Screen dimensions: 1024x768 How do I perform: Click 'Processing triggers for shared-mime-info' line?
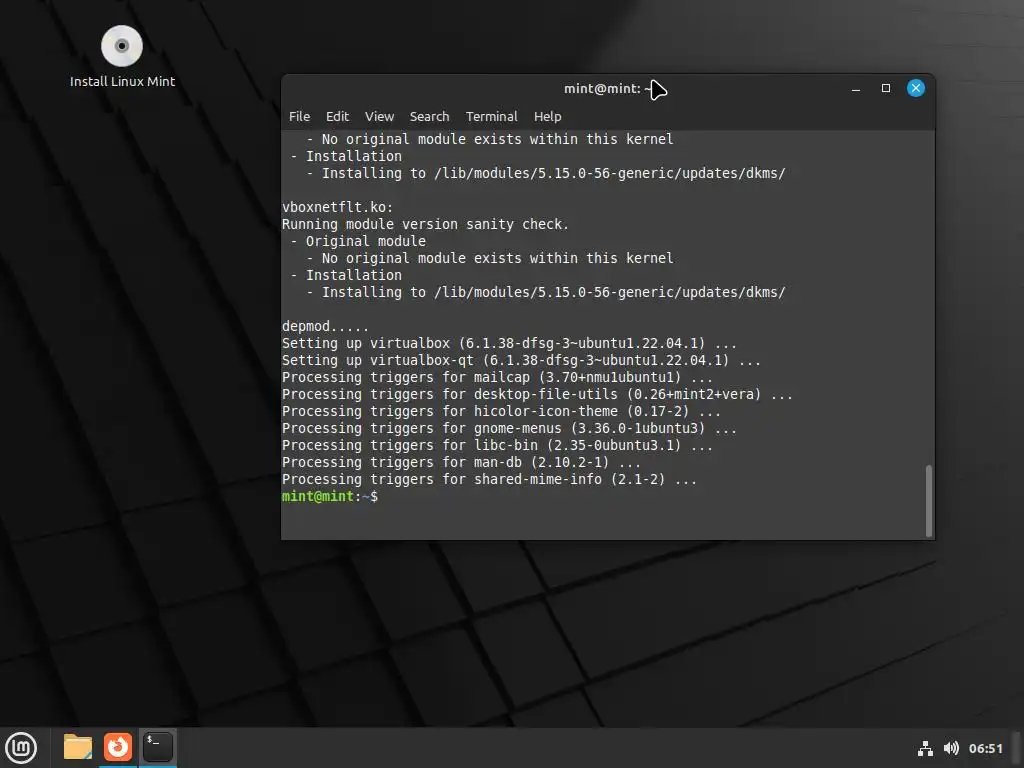coord(489,479)
